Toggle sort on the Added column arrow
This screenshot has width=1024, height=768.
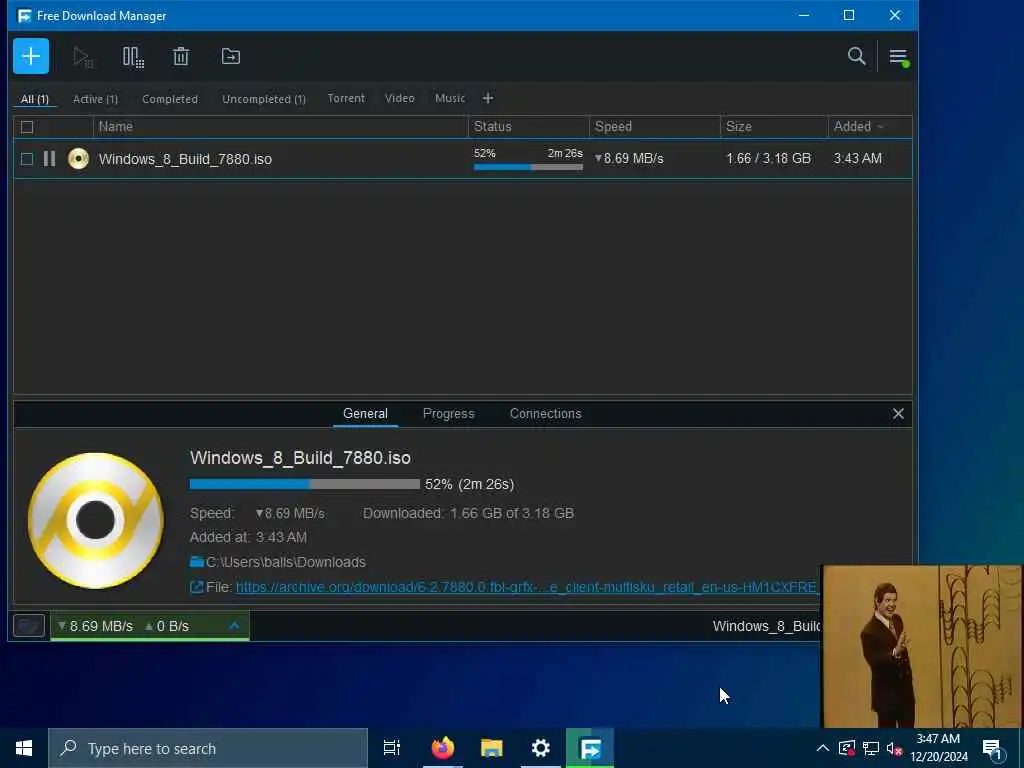[x=881, y=127]
